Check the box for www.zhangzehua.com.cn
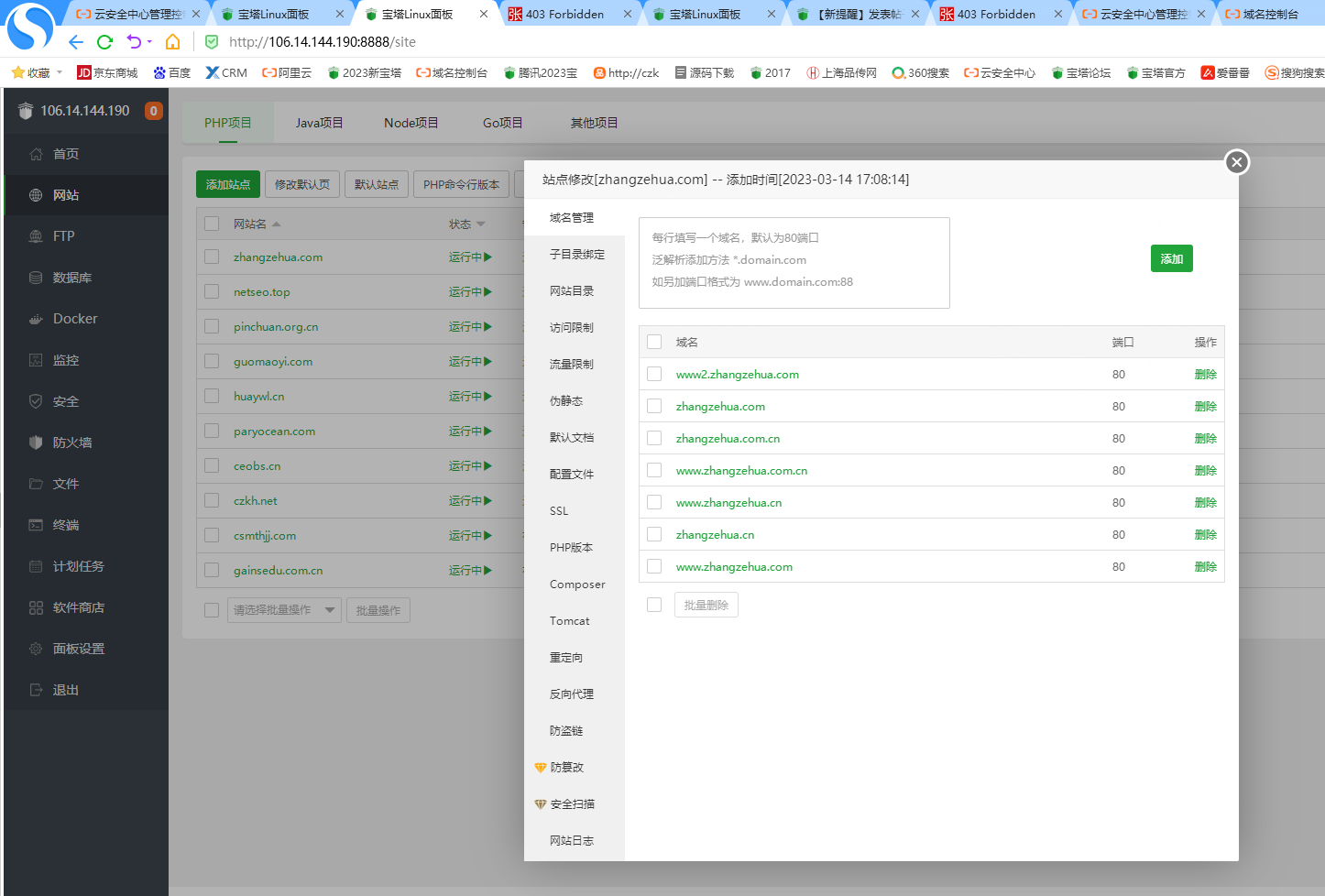1325x896 pixels. click(x=654, y=470)
